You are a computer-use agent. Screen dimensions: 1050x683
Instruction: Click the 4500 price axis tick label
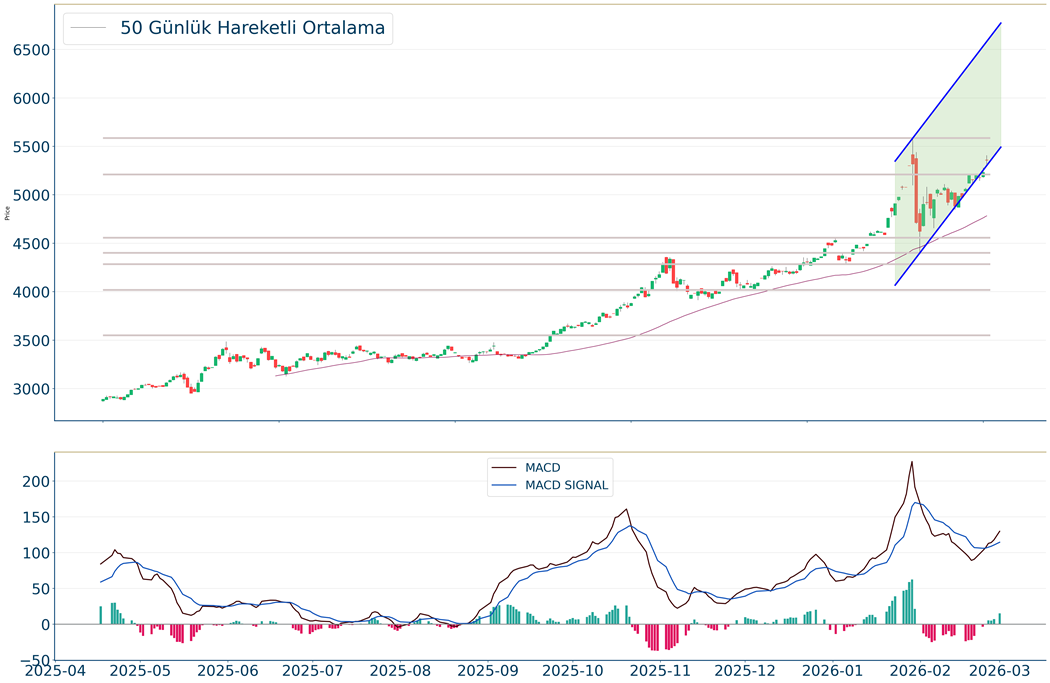(x=32, y=244)
